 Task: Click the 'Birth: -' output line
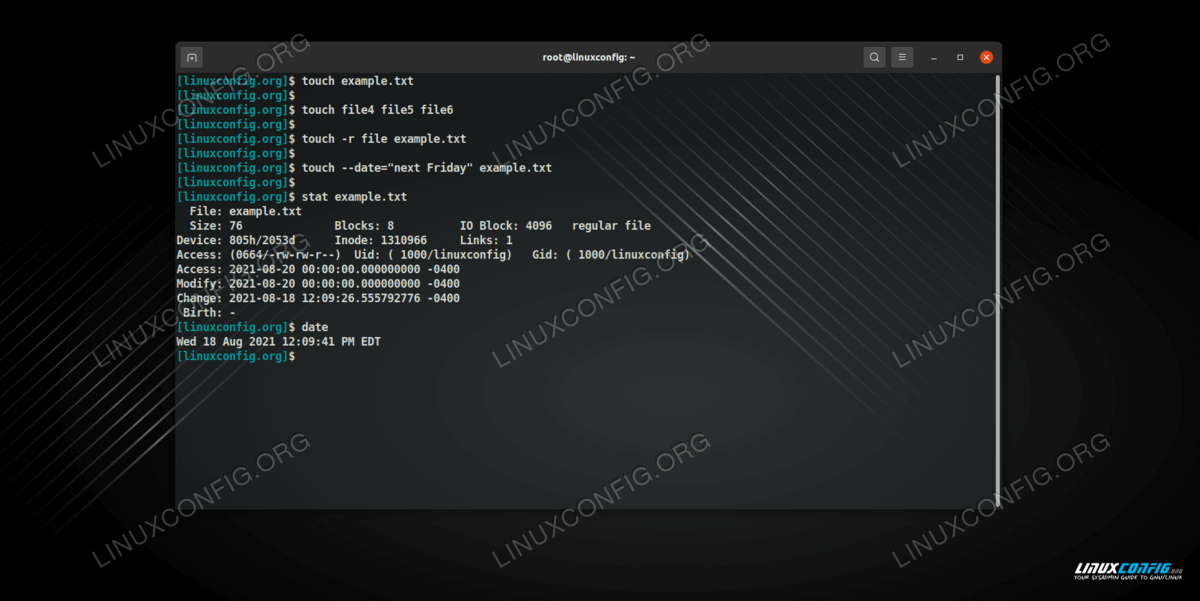[210, 313]
